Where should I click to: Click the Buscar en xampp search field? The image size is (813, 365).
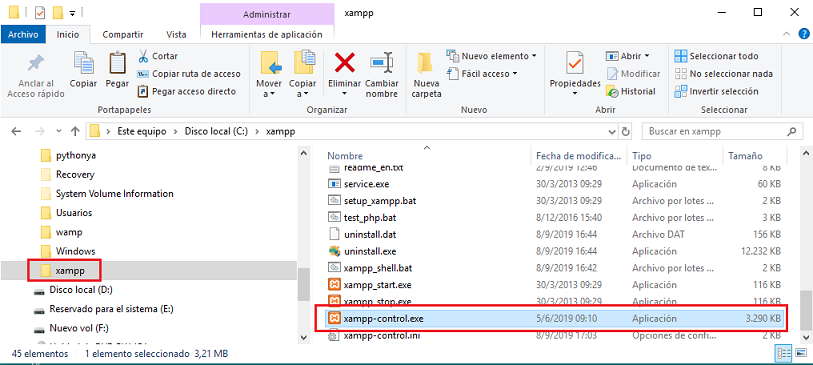pos(721,132)
